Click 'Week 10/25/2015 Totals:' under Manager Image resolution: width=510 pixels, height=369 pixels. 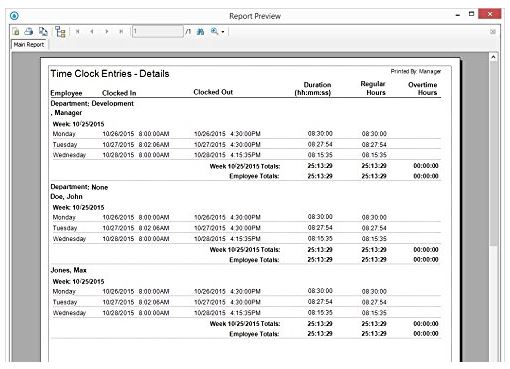pyautogui.click(x=245, y=166)
